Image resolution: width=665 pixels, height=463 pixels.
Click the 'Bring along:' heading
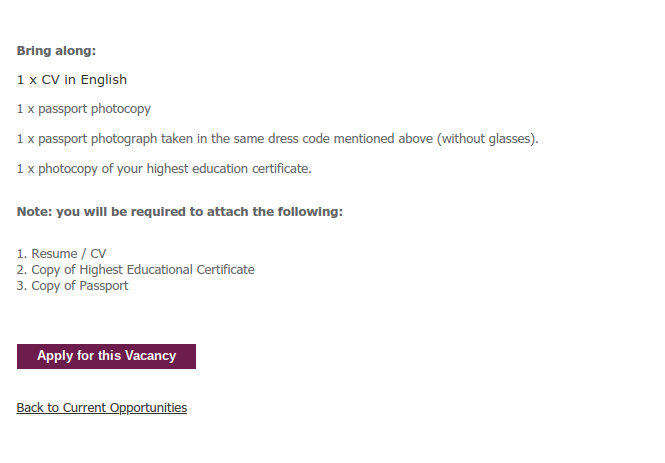56,51
